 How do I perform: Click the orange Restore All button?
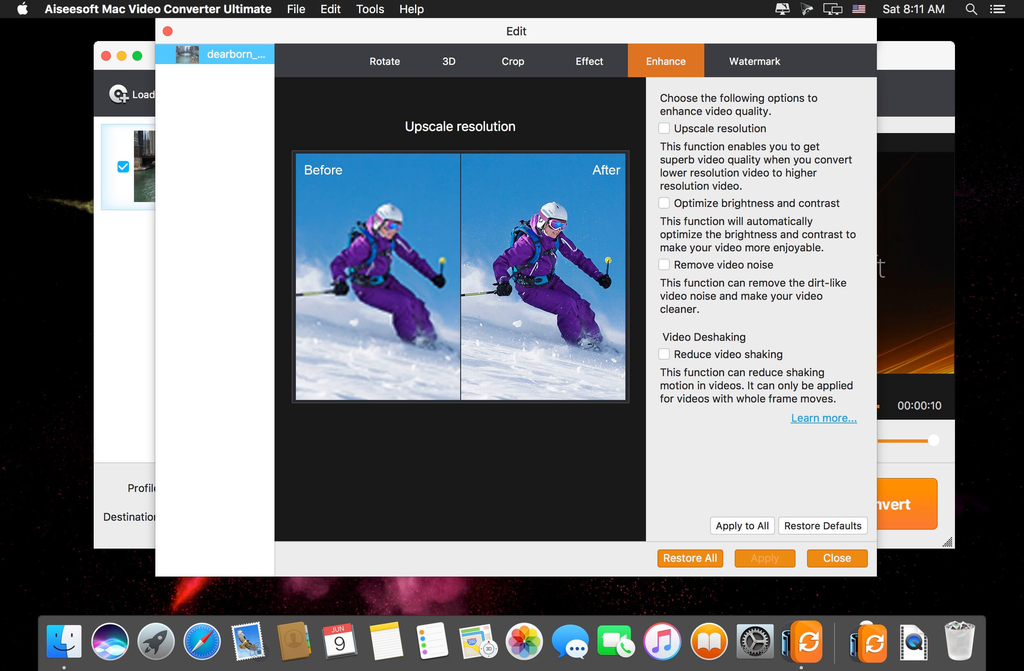click(x=690, y=558)
